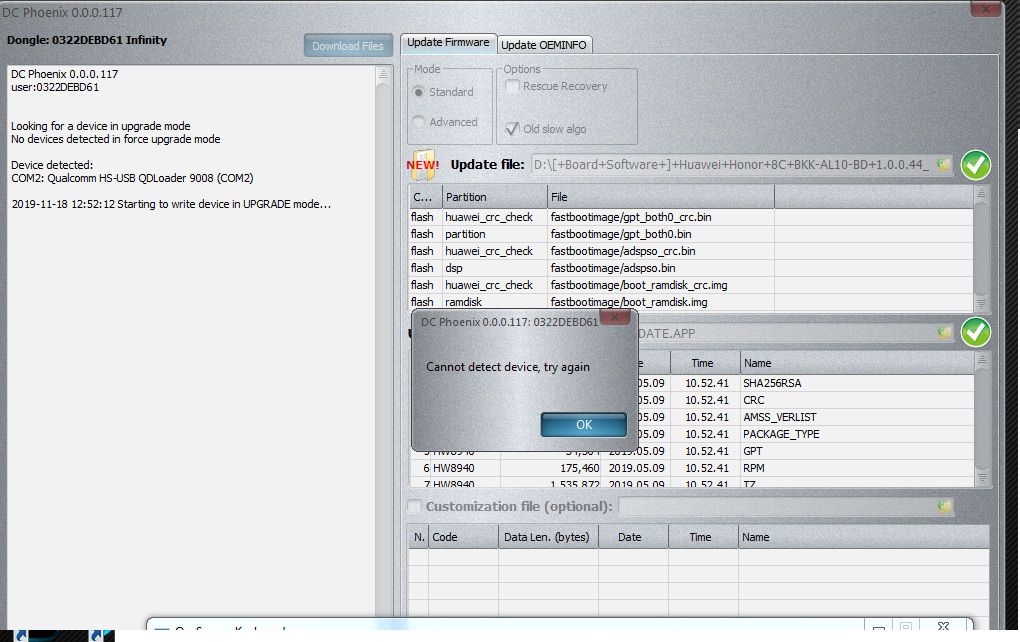Click the NEW! folder icon beside Update file
The width and height of the screenshot is (1020, 642).
pyautogui.click(x=423, y=165)
